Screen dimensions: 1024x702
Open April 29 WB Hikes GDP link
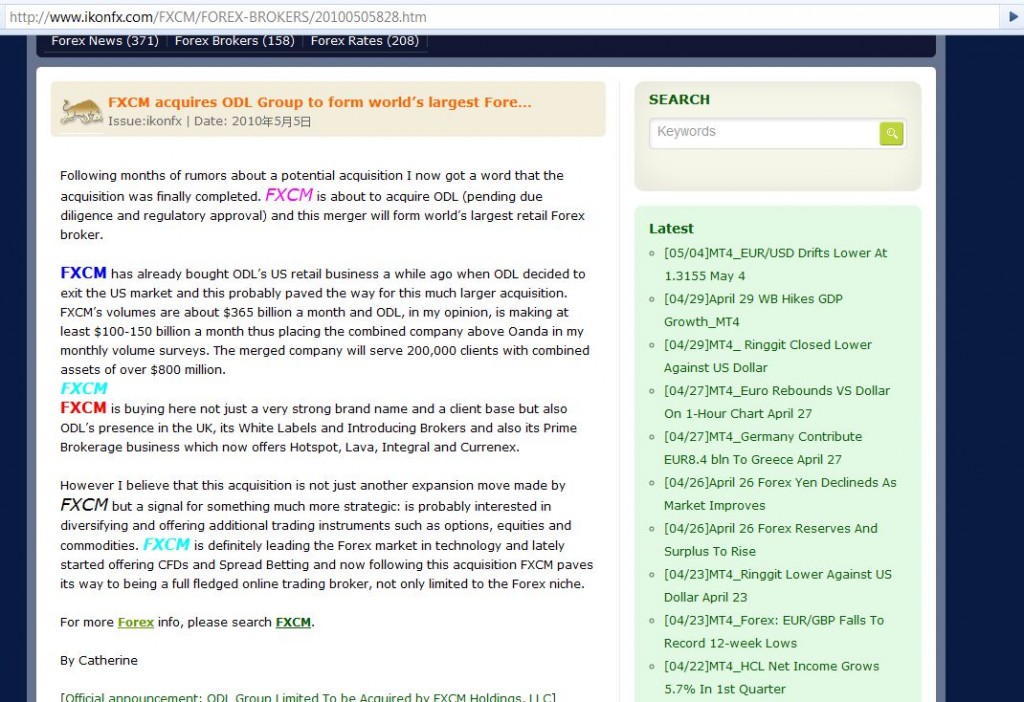[753, 310]
